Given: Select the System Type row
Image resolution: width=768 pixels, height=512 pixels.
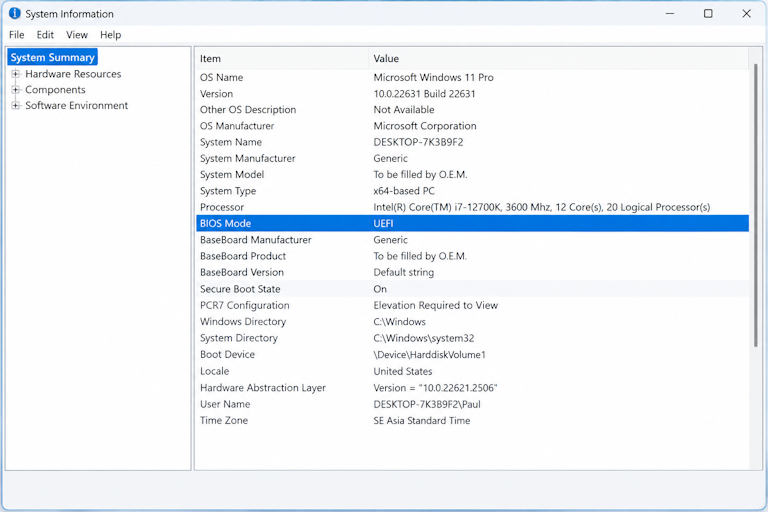Looking at the screenshot, I should [x=473, y=191].
